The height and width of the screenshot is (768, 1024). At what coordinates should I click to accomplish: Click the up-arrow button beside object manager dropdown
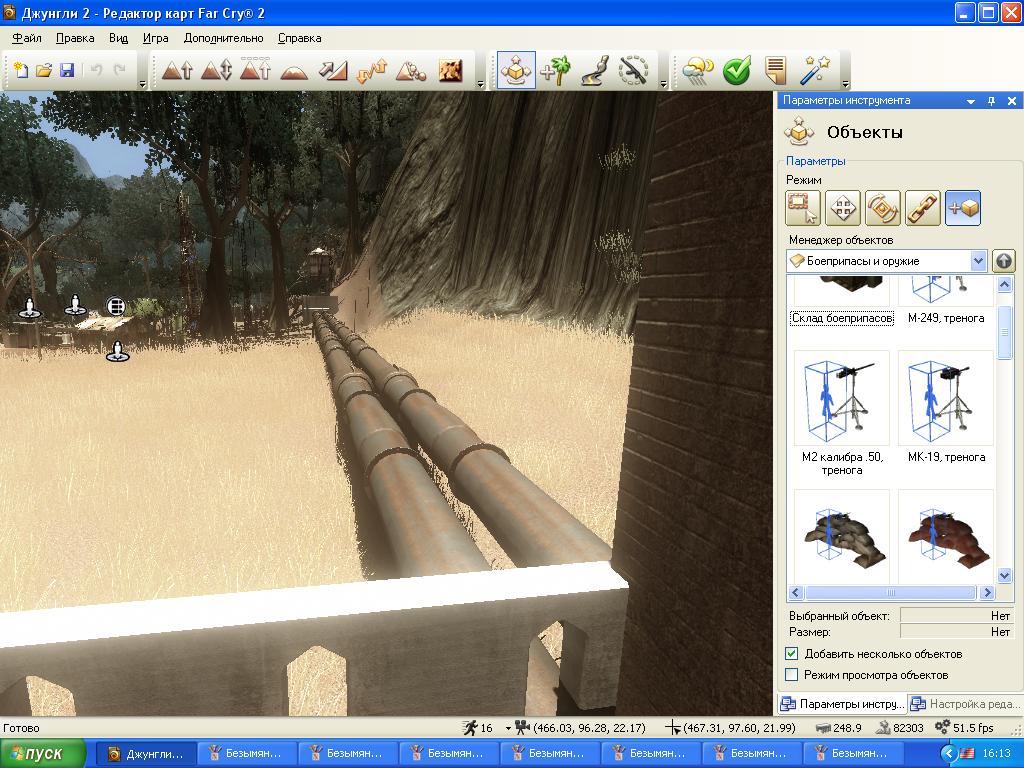1004,261
